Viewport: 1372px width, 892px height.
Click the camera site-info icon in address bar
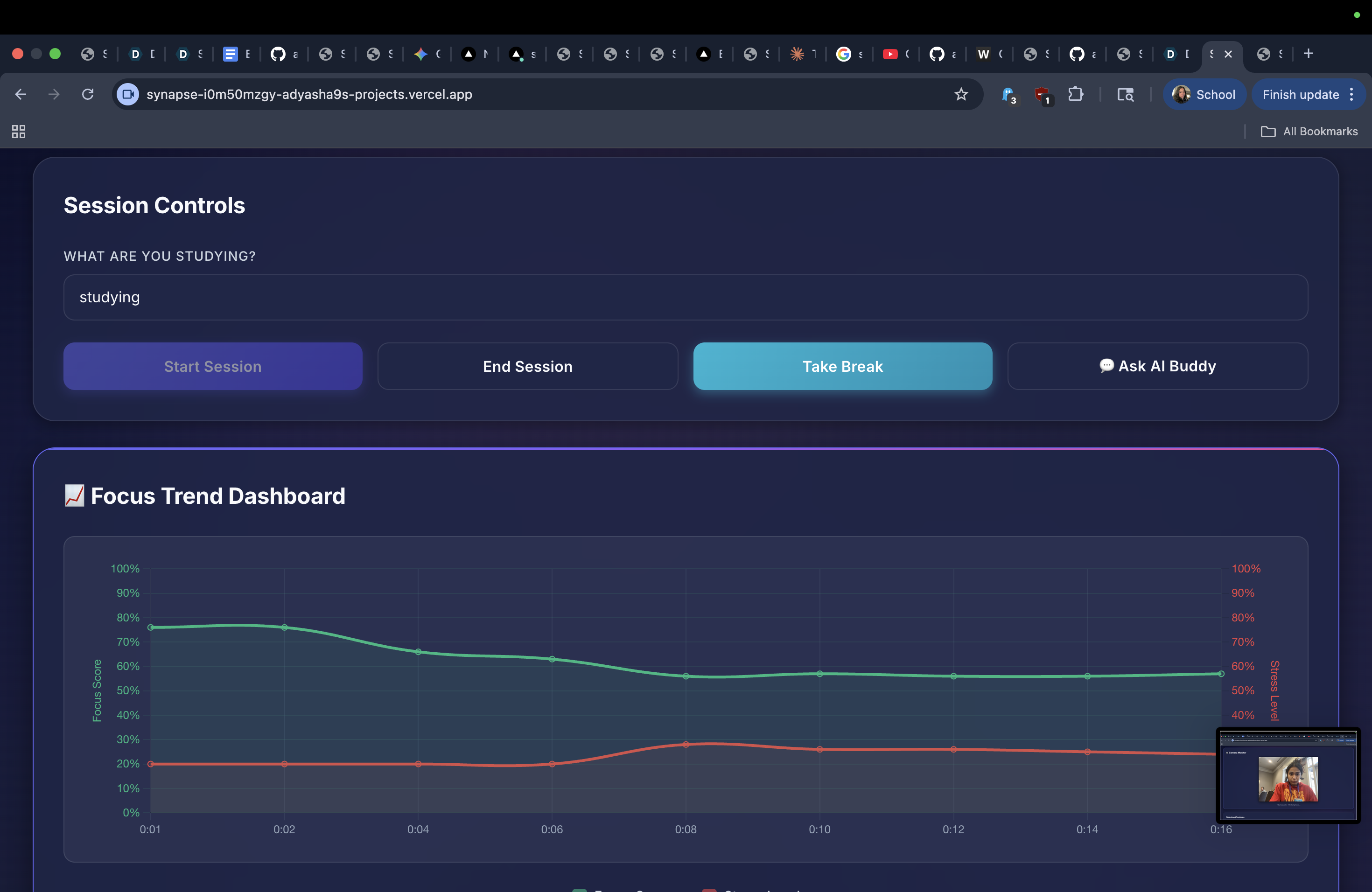tap(128, 94)
